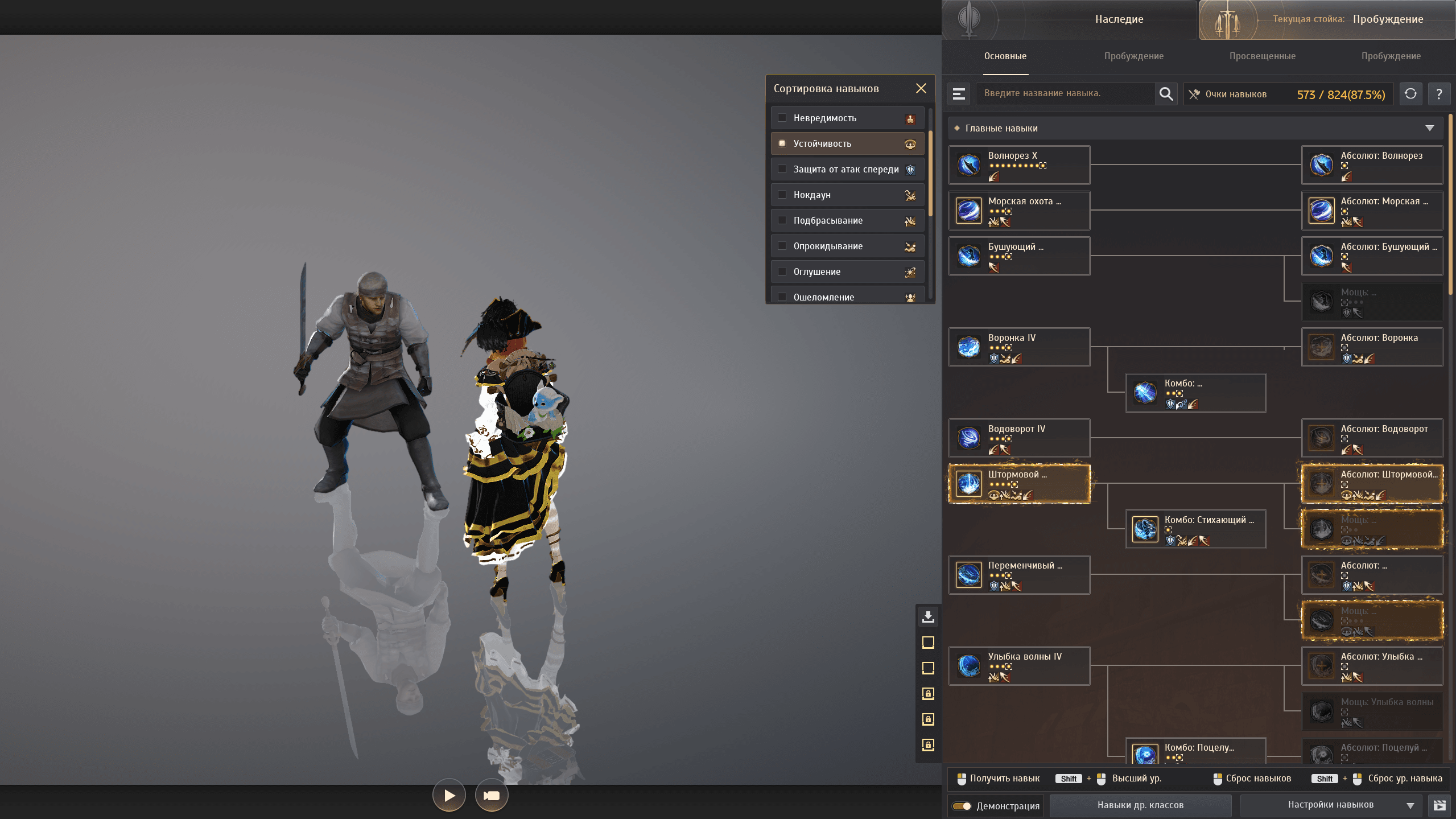Enable the Нокдаун filter checkbox
Screen dimensions: 1456x819
[782, 195]
